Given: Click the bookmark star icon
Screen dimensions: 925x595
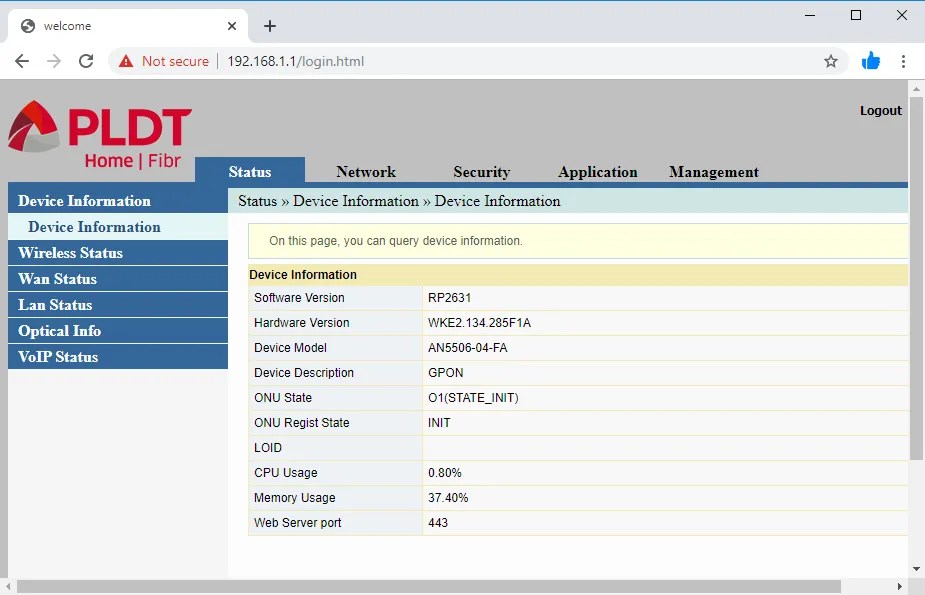Looking at the screenshot, I should pyautogui.click(x=831, y=61).
